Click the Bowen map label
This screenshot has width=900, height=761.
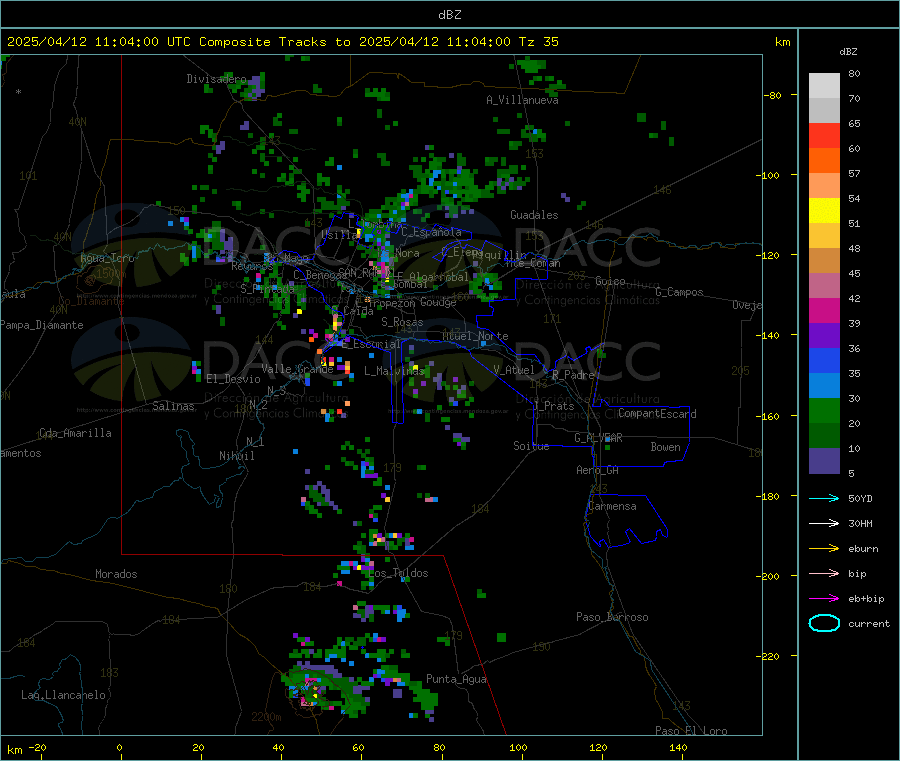coord(666,447)
